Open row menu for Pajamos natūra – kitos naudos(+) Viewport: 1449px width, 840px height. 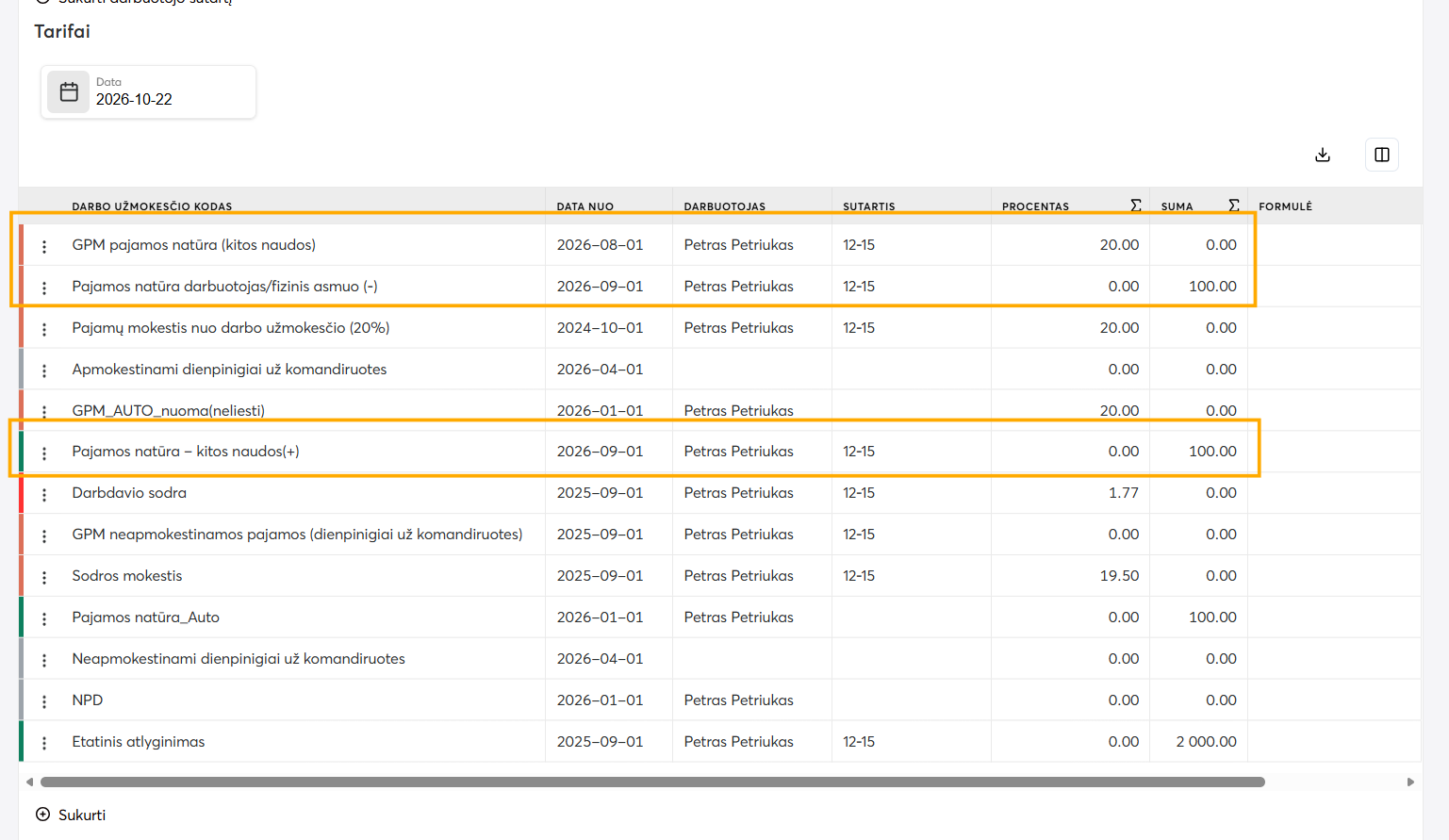tap(44, 453)
